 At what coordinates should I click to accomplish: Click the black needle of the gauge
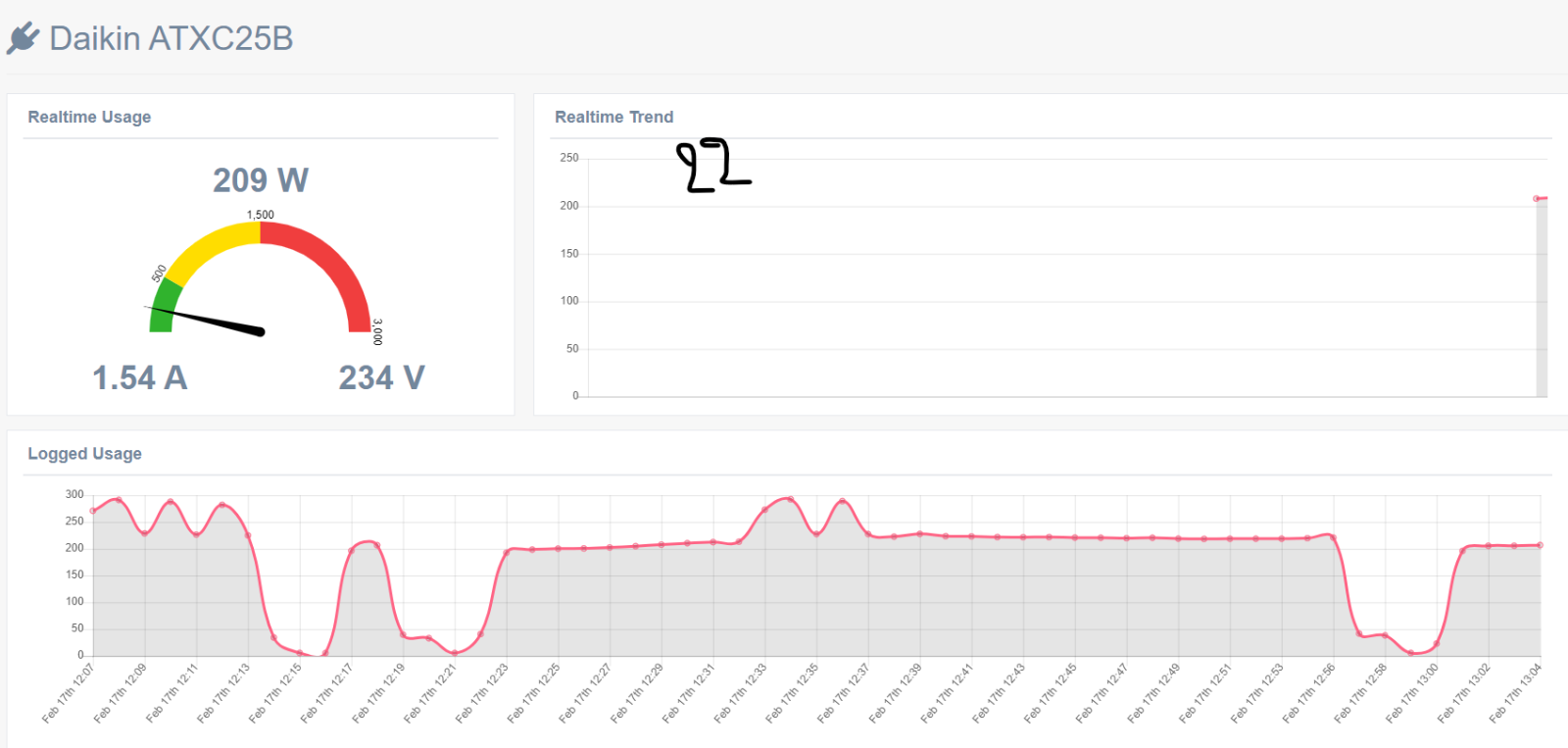coord(206,321)
